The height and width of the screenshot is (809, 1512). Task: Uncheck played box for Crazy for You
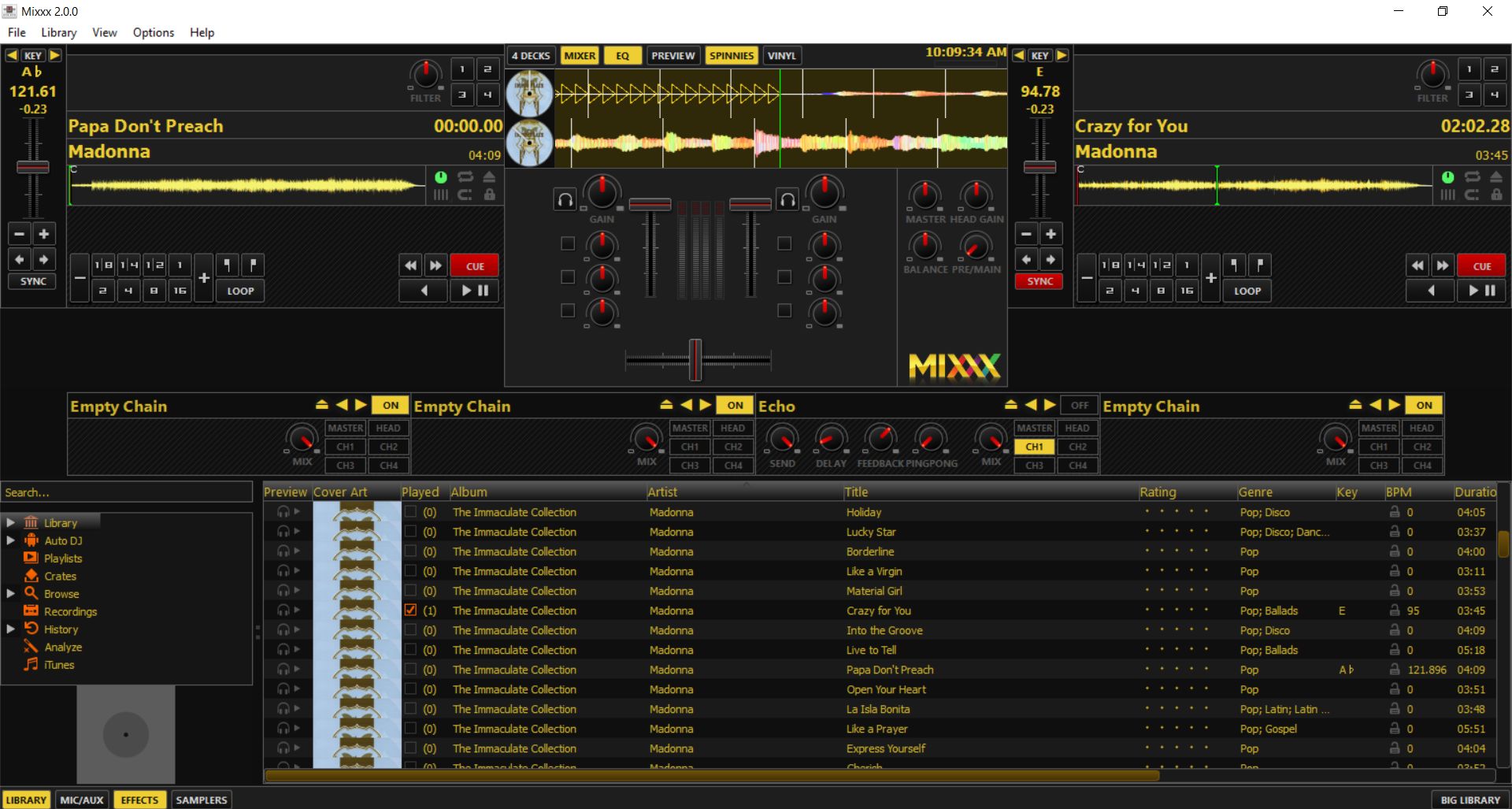click(x=410, y=610)
